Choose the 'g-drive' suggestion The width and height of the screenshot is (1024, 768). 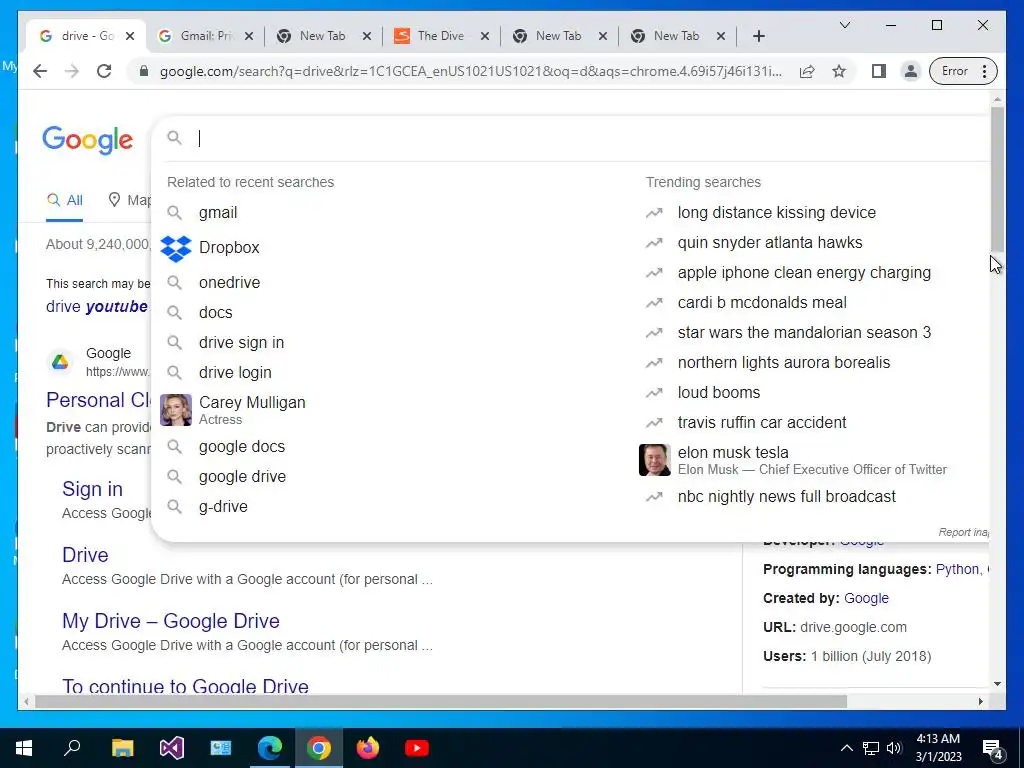tap(223, 506)
